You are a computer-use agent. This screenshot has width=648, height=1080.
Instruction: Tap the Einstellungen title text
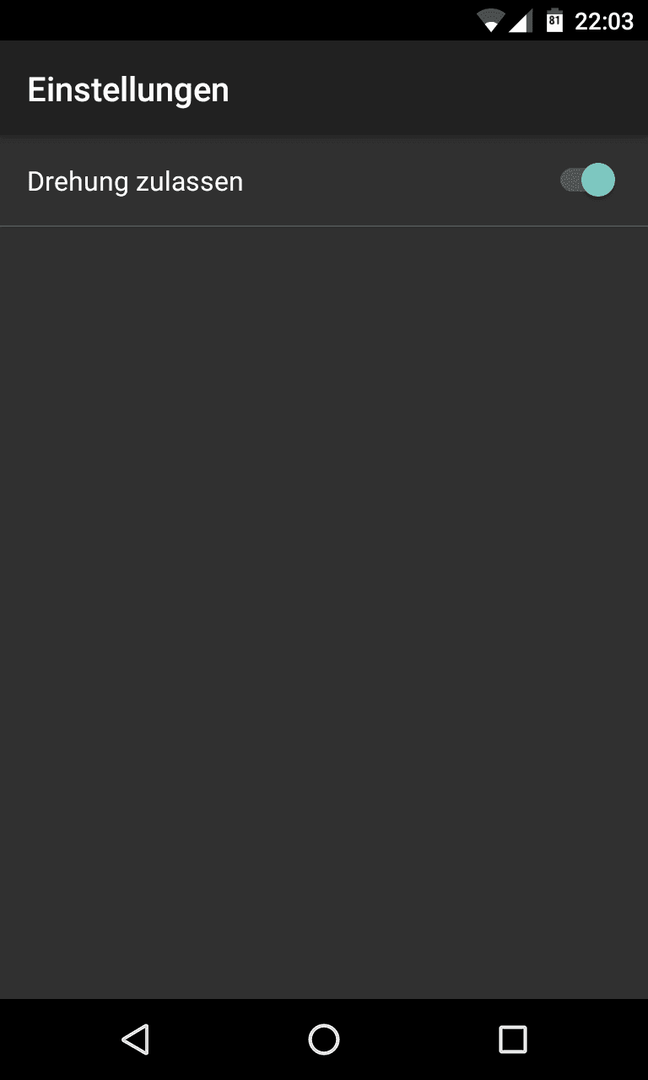coord(128,91)
